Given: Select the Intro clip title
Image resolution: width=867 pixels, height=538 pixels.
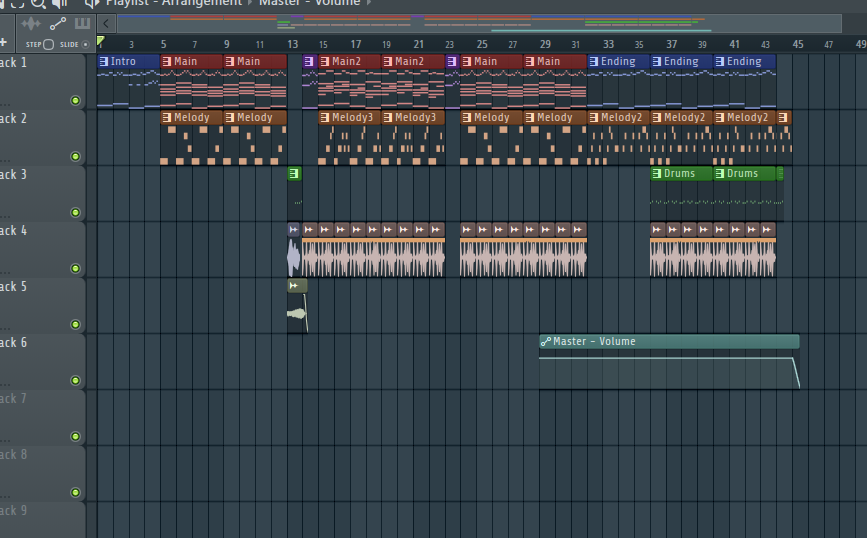Looking at the screenshot, I should coord(123,61).
